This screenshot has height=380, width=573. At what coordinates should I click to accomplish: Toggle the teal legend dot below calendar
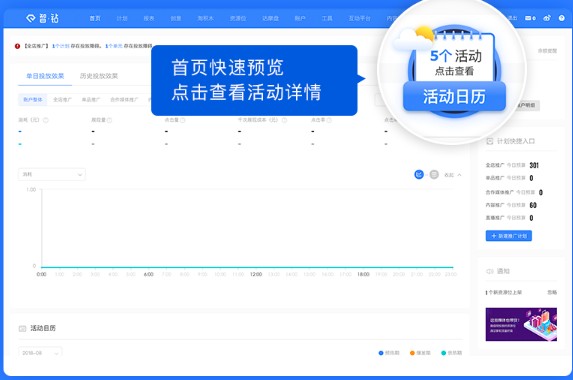444,353
